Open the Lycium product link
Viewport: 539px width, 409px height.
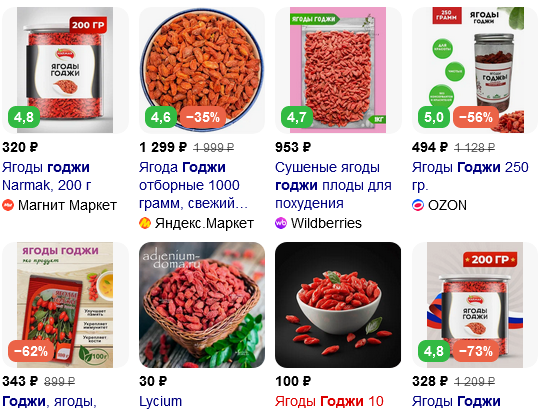coord(161,401)
